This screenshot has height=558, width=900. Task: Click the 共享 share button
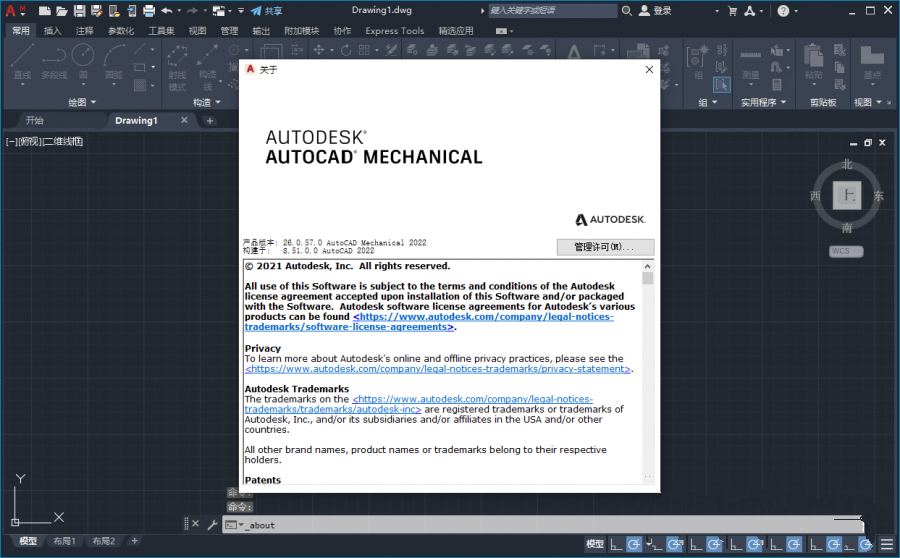click(267, 10)
